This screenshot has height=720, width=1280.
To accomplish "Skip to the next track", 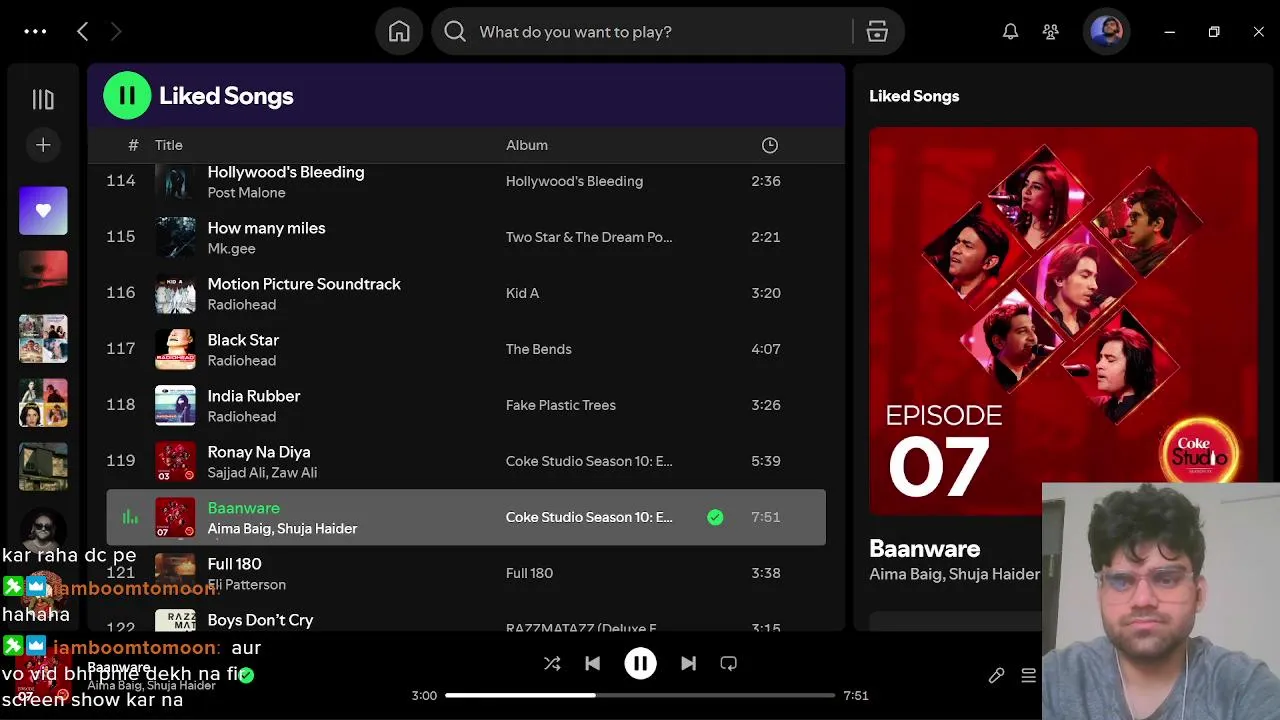I will (688, 663).
